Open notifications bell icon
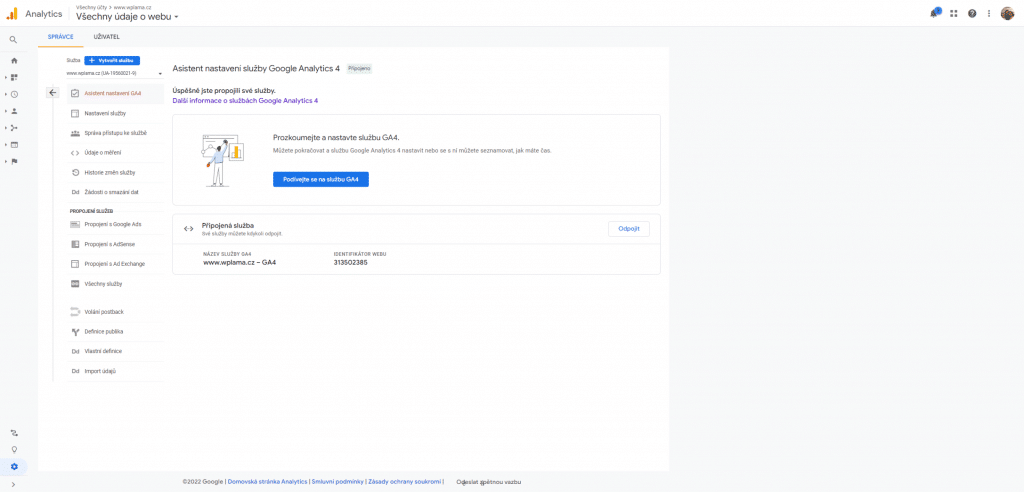Screen dimensions: 1024x492 935,13
